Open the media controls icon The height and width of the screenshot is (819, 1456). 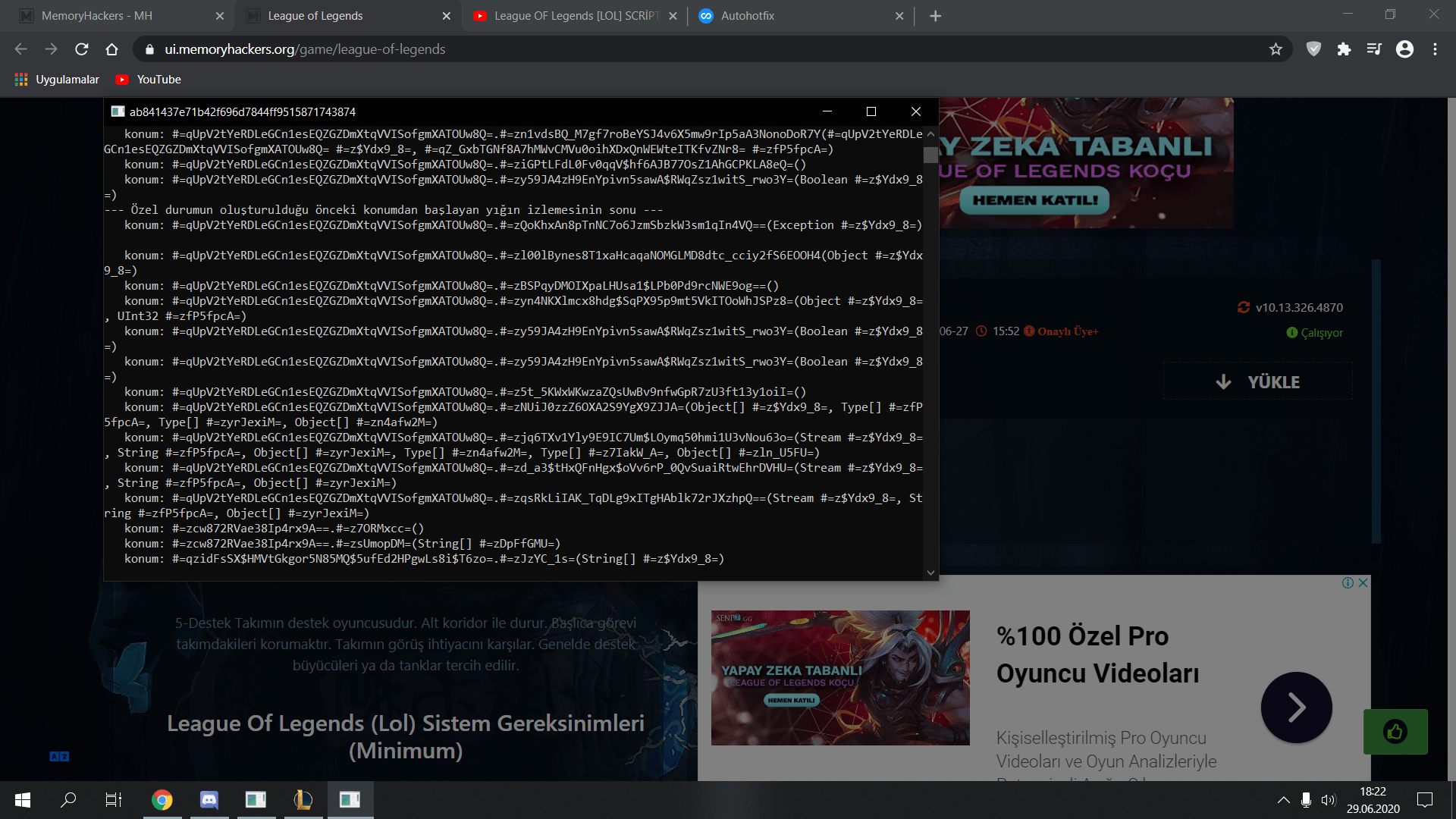[1374, 49]
